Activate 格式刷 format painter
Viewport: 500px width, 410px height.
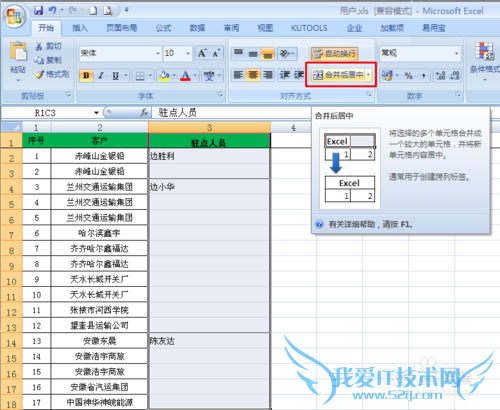(52, 74)
